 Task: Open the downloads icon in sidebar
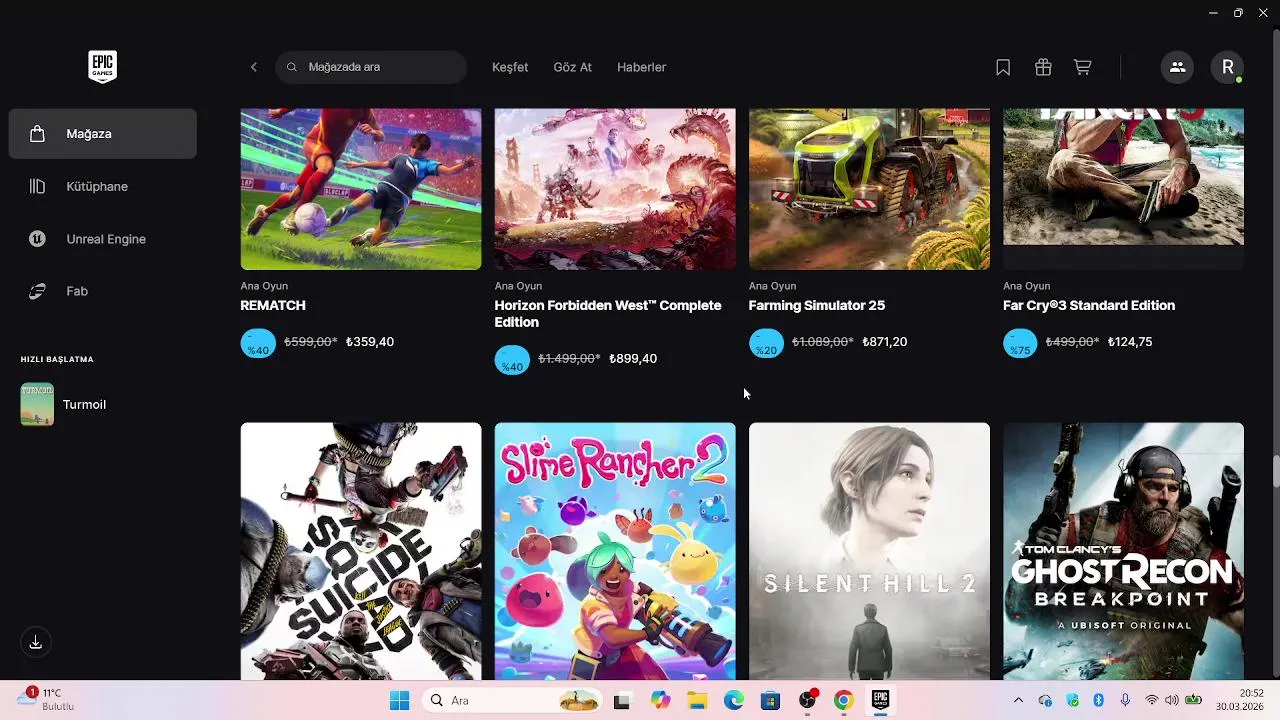click(x=36, y=642)
